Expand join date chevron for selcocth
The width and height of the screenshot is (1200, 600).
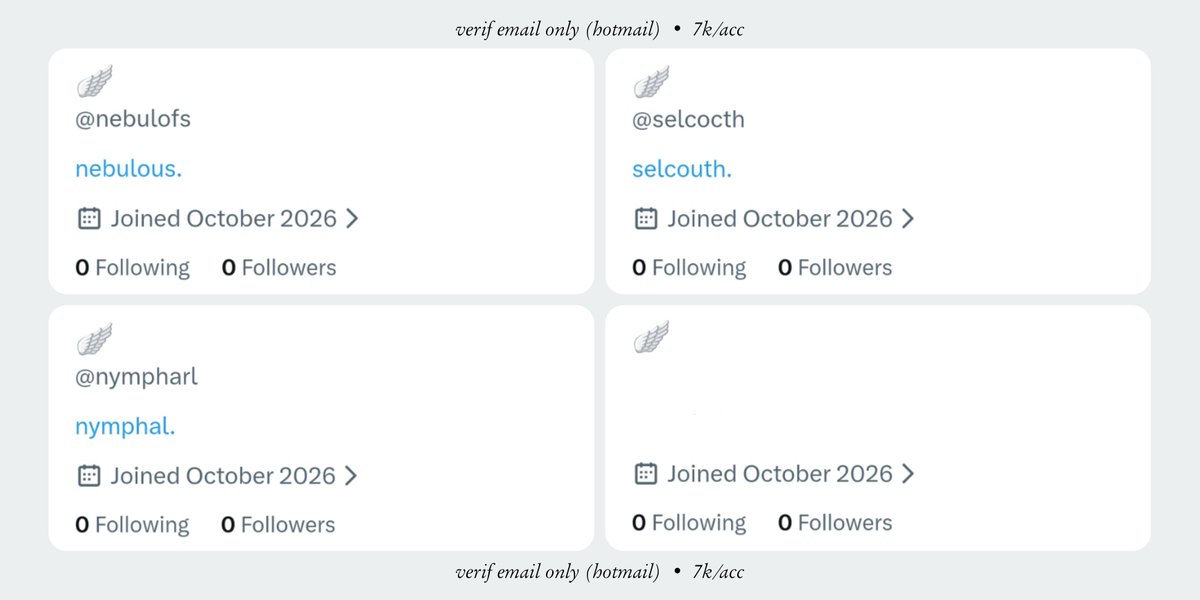[x=908, y=218]
